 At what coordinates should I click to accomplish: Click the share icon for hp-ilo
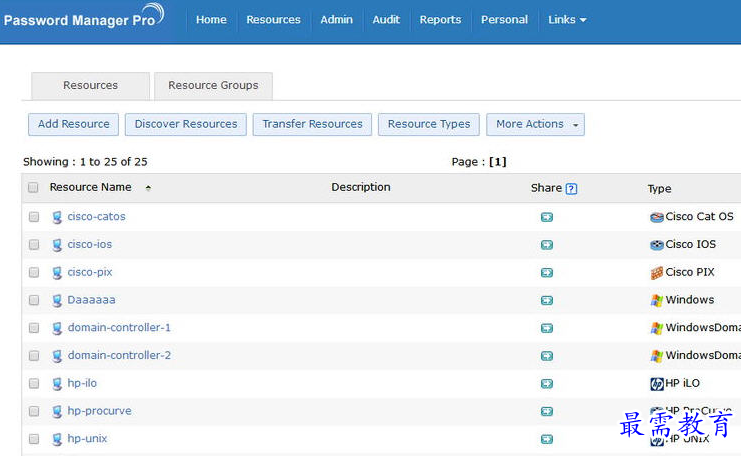coord(547,384)
